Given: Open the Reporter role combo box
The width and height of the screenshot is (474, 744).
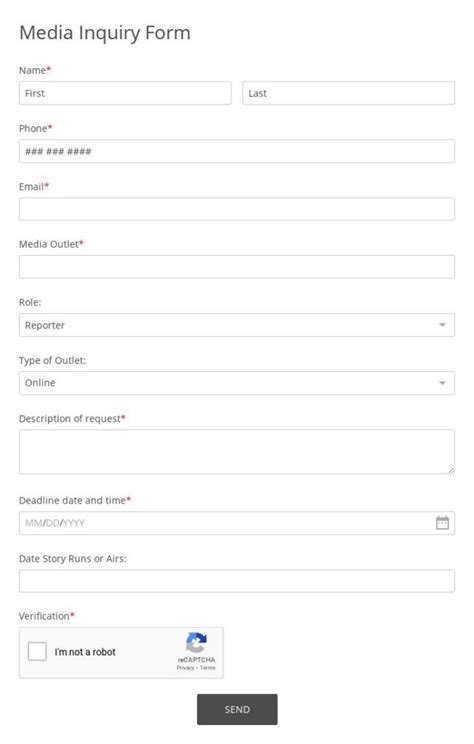Looking at the screenshot, I should pyautogui.click(x=237, y=325).
